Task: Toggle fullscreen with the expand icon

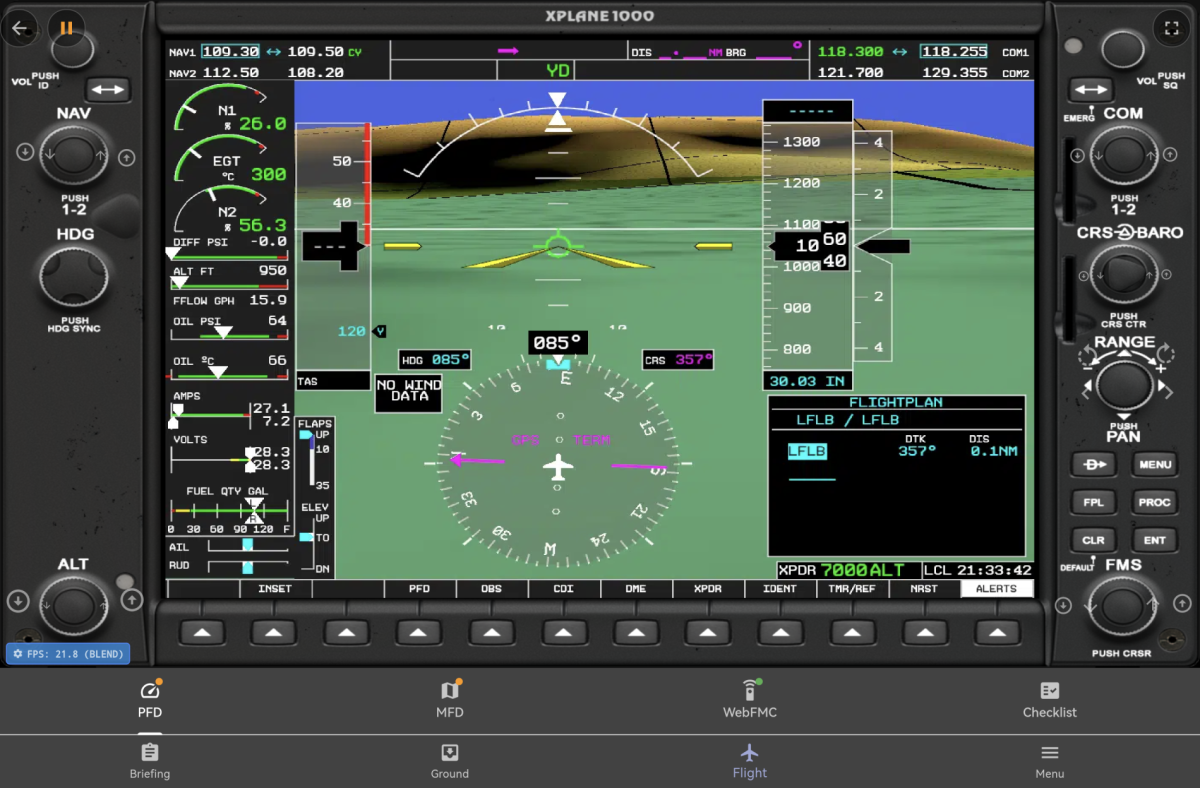Action: [1172, 28]
